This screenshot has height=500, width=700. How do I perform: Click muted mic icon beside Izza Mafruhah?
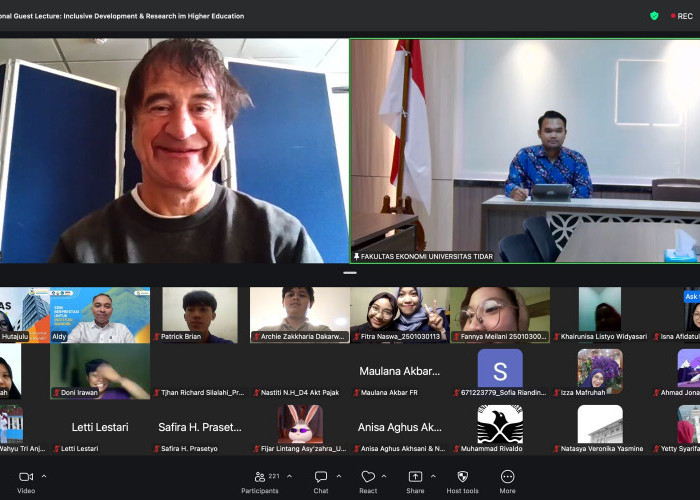pyautogui.click(x=557, y=393)
